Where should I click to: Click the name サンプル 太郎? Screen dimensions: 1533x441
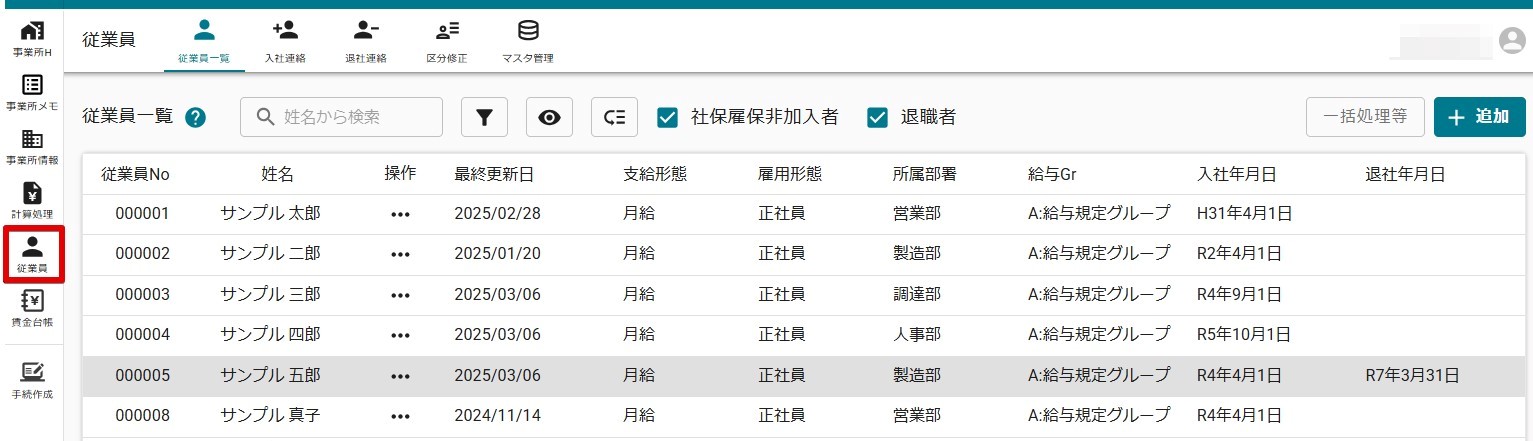click(x=270, y=214)
